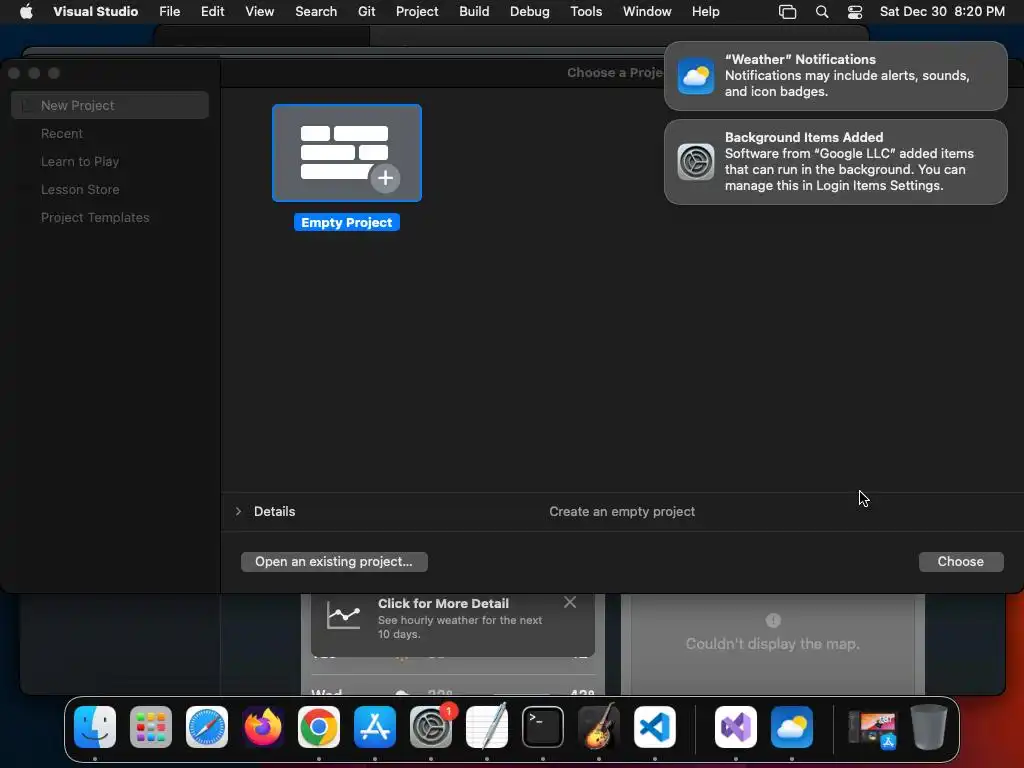Open Lesson Store in sidebar
Screen dimensions: 1024x768
pos(80,189)
